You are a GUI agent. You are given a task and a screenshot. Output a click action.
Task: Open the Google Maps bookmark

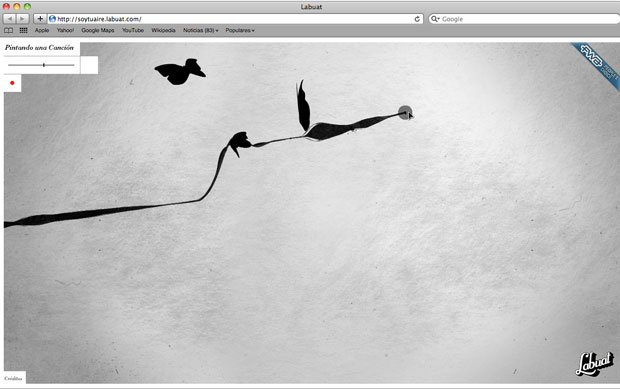pos(98,30)
